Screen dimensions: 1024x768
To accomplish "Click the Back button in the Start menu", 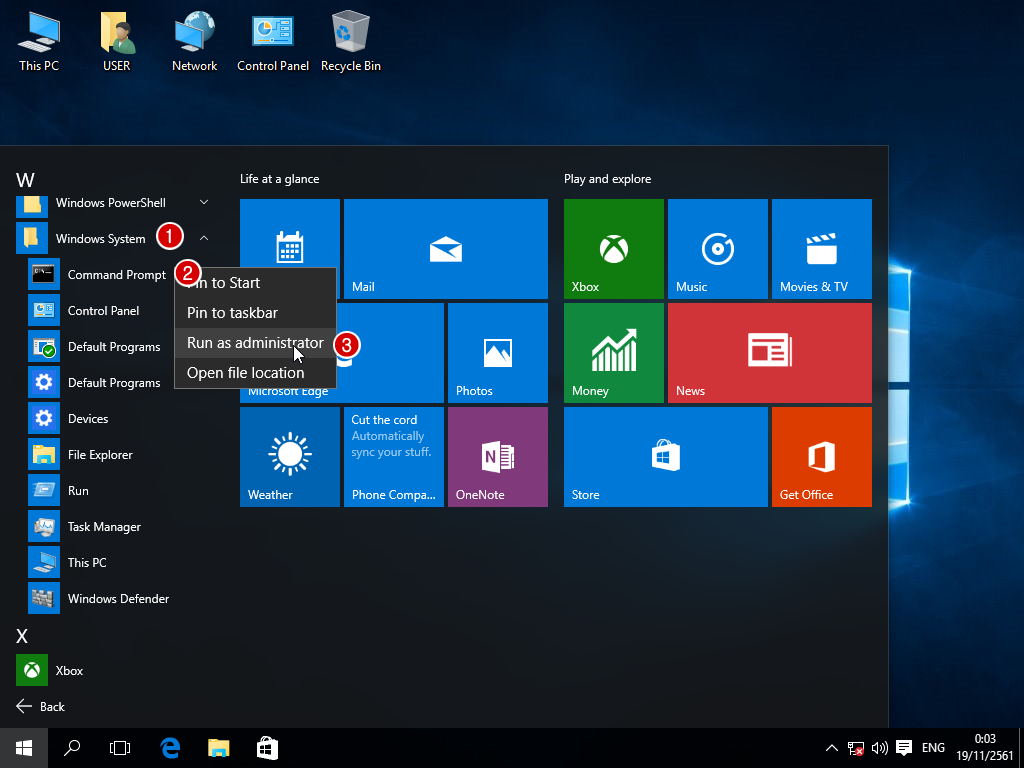I will tap(41, 707).
